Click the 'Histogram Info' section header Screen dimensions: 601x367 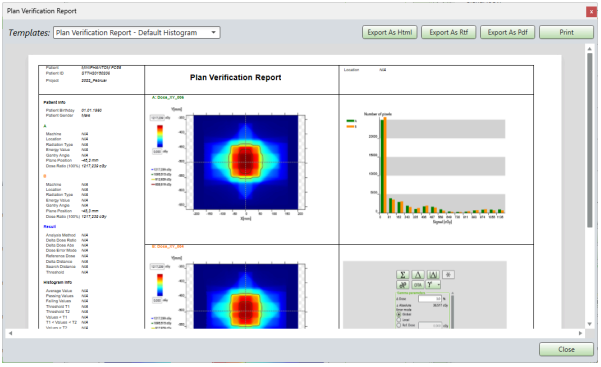(x=57, y=282)
